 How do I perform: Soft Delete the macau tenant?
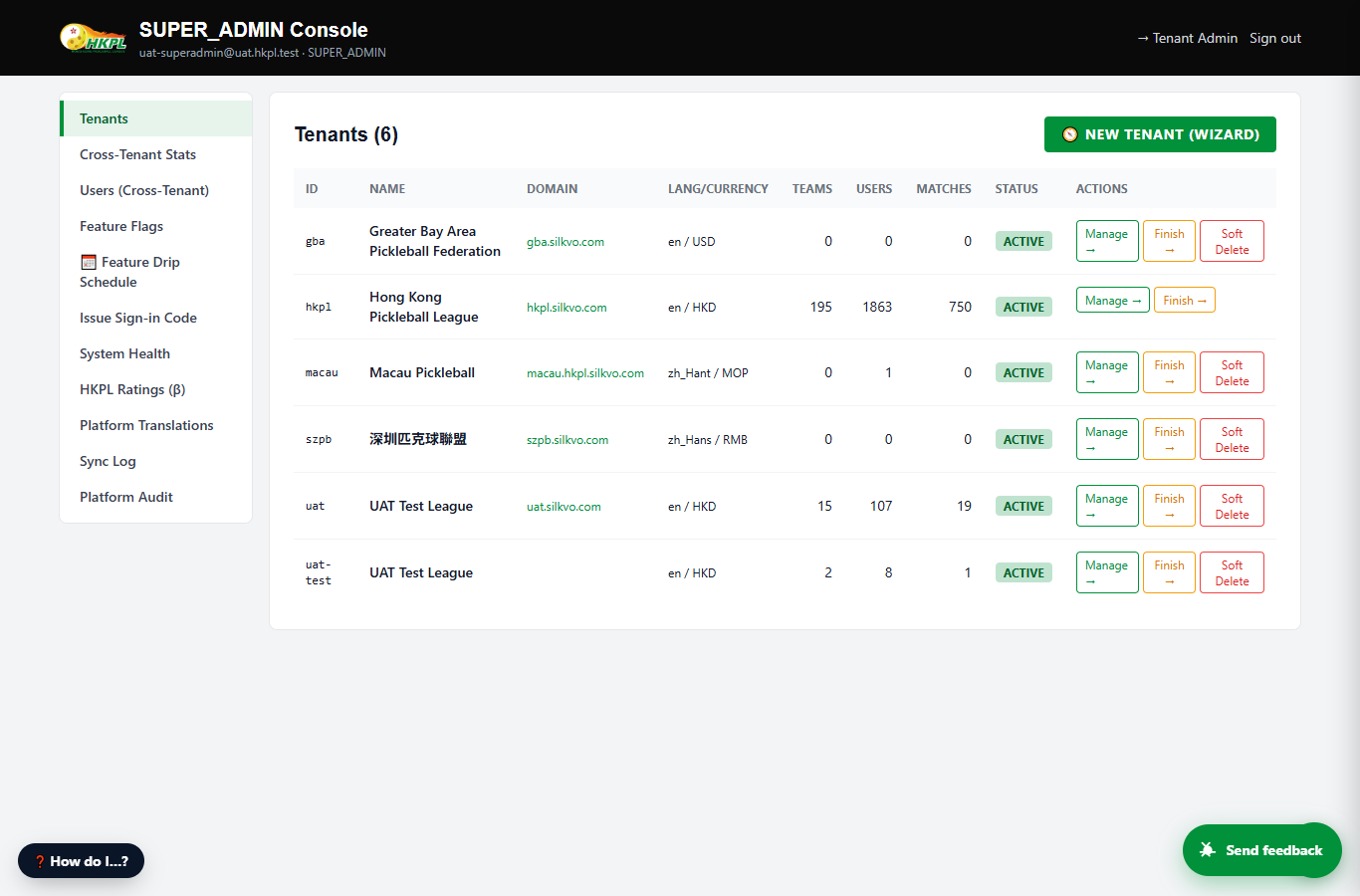(1232, 372)
